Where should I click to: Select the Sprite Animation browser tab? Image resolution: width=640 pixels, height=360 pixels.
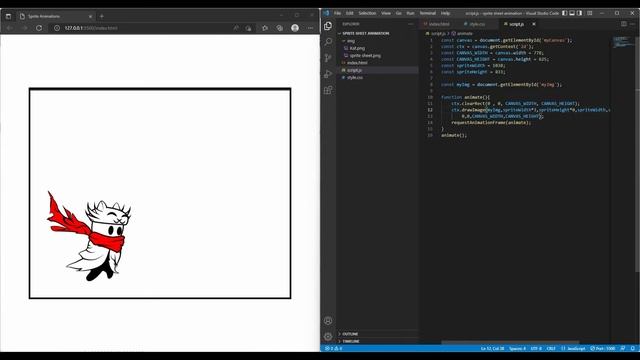(55, 16)
